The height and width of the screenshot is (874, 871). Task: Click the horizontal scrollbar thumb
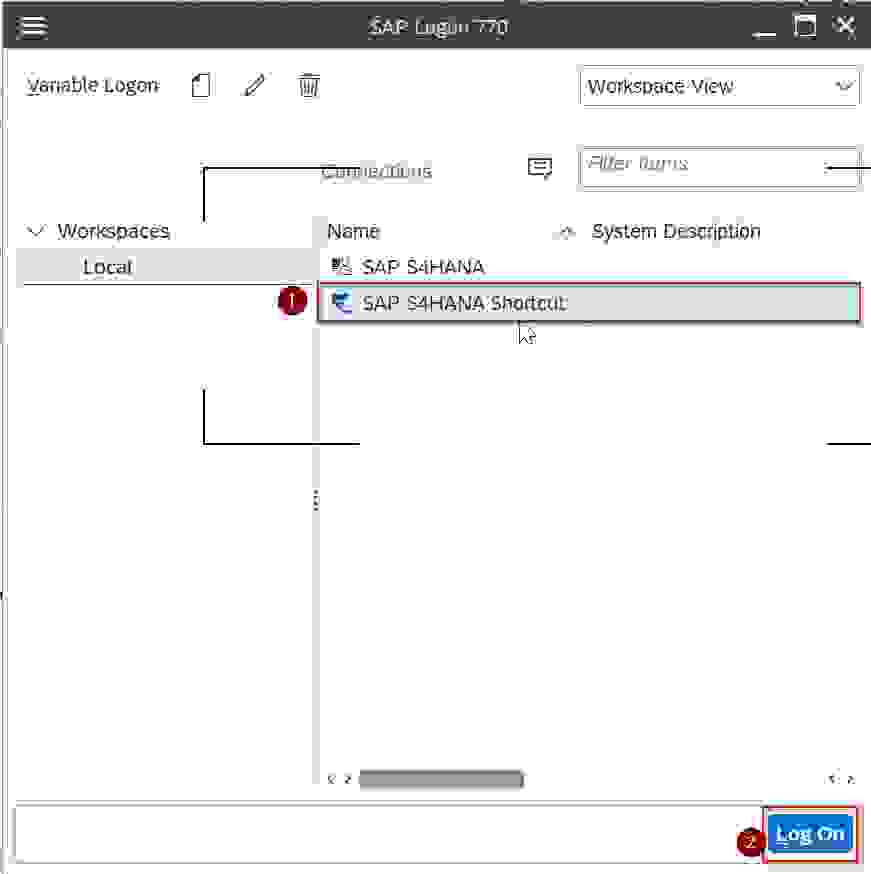tap(440, 779)
